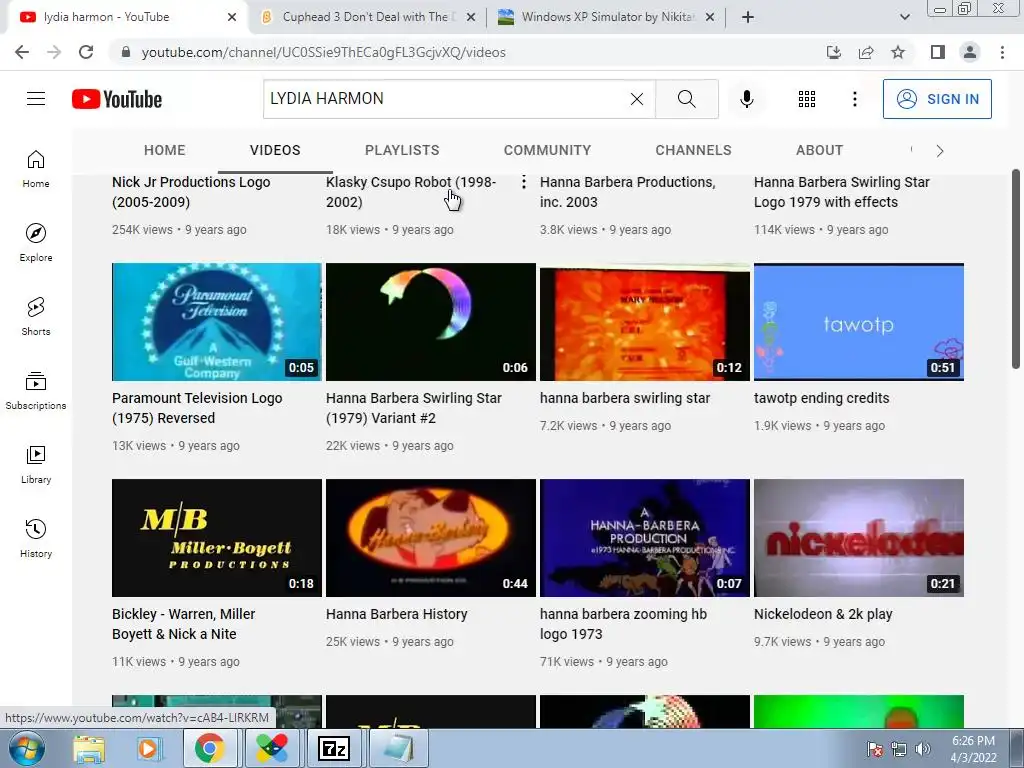Open Explore in the sidebar

coord(36,243)
